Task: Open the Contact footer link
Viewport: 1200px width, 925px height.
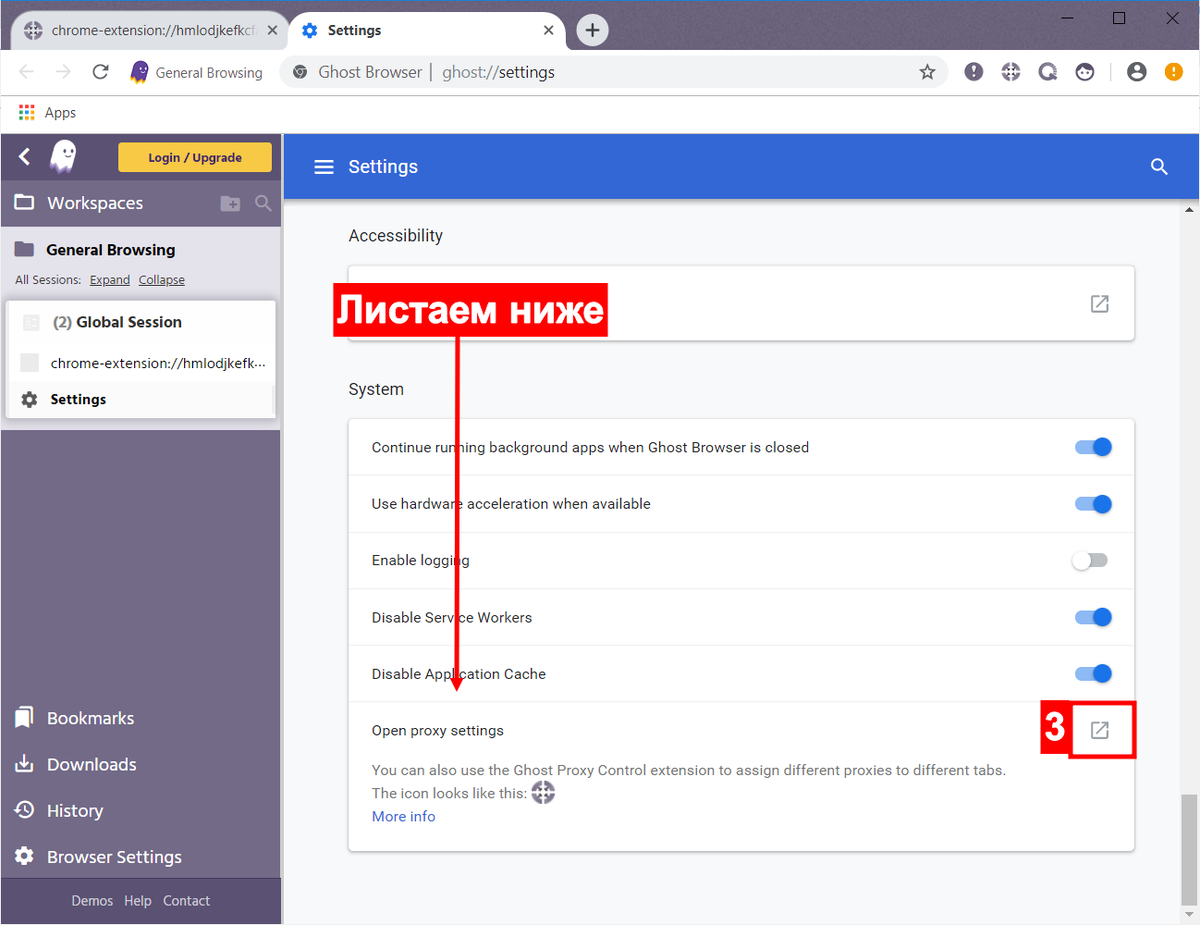Action: pos(187,901)
